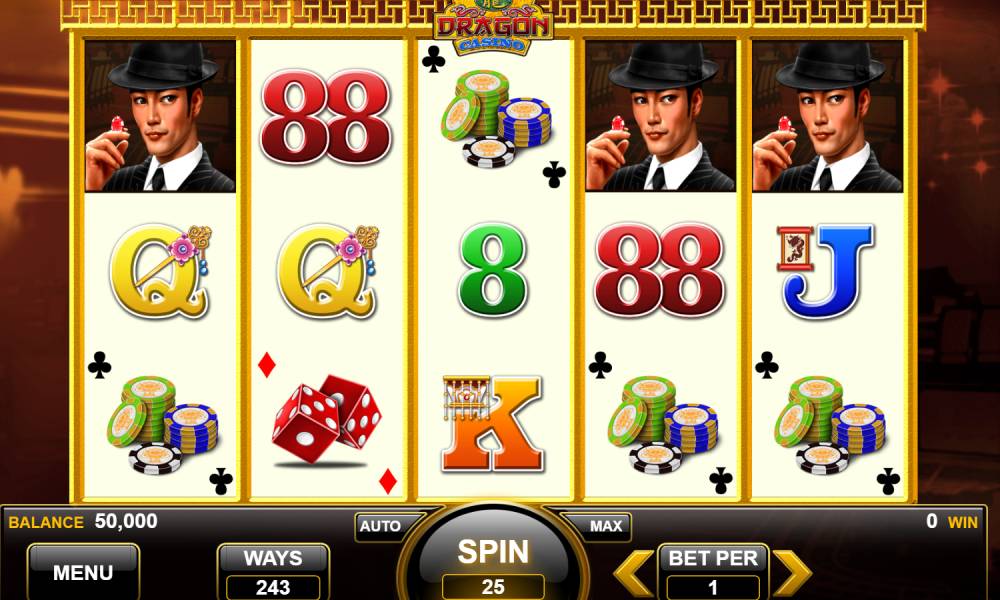Image resolution: width=1000 pixels, height=600 pixels.
Task: Click the yellow Q on second reel
Action: [328, 270]
